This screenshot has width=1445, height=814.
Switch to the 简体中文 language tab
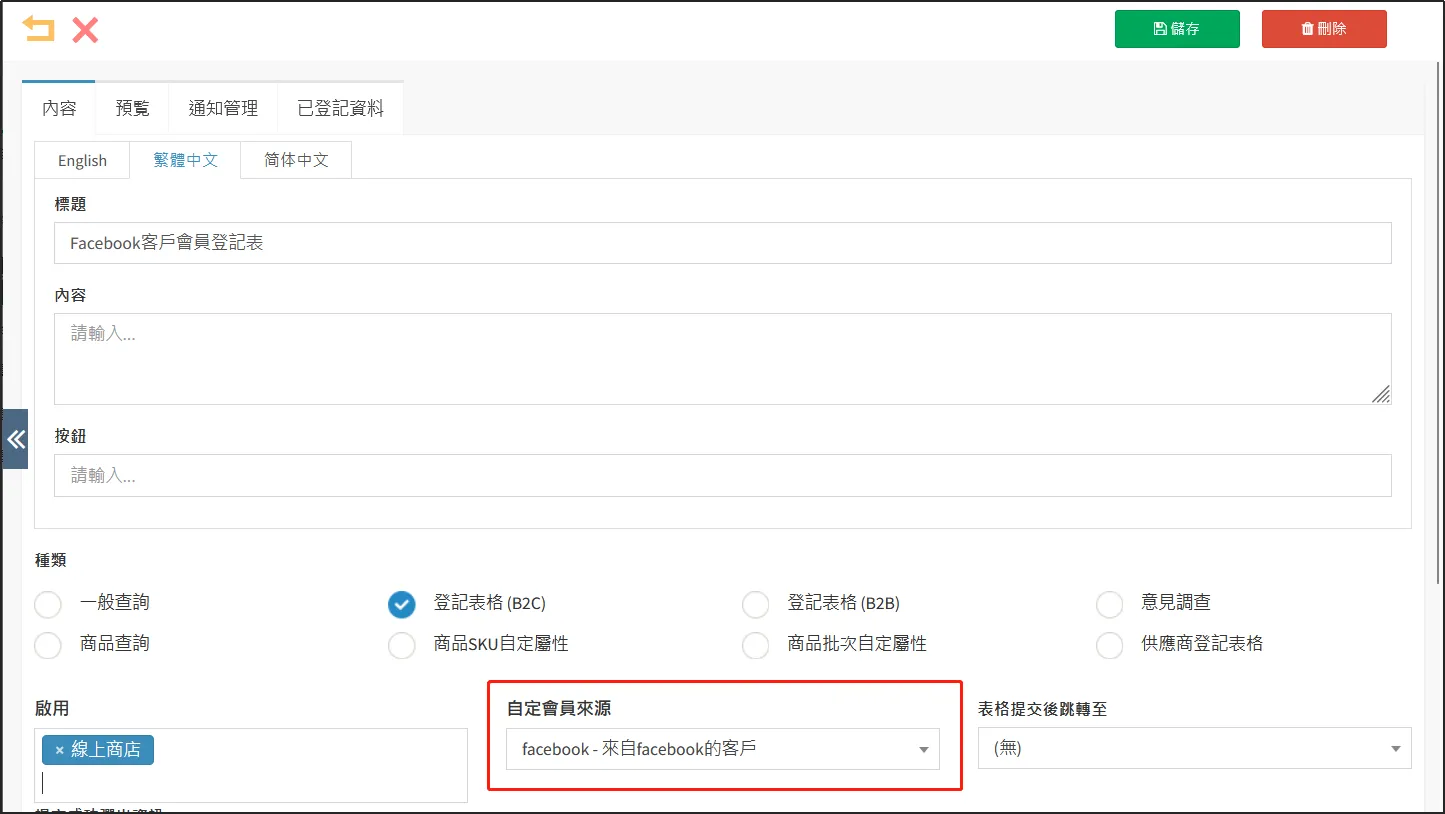[x=296, y=160]
